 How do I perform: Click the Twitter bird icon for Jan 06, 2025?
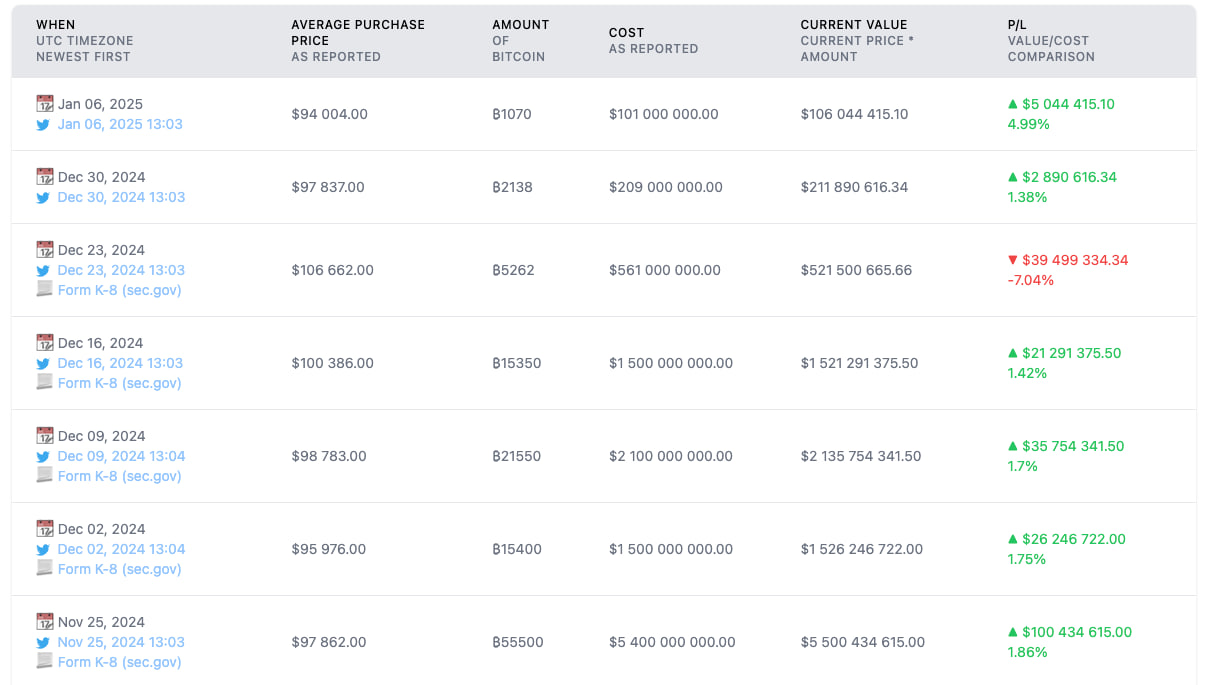pyautogui.click(x=44, y=125)
